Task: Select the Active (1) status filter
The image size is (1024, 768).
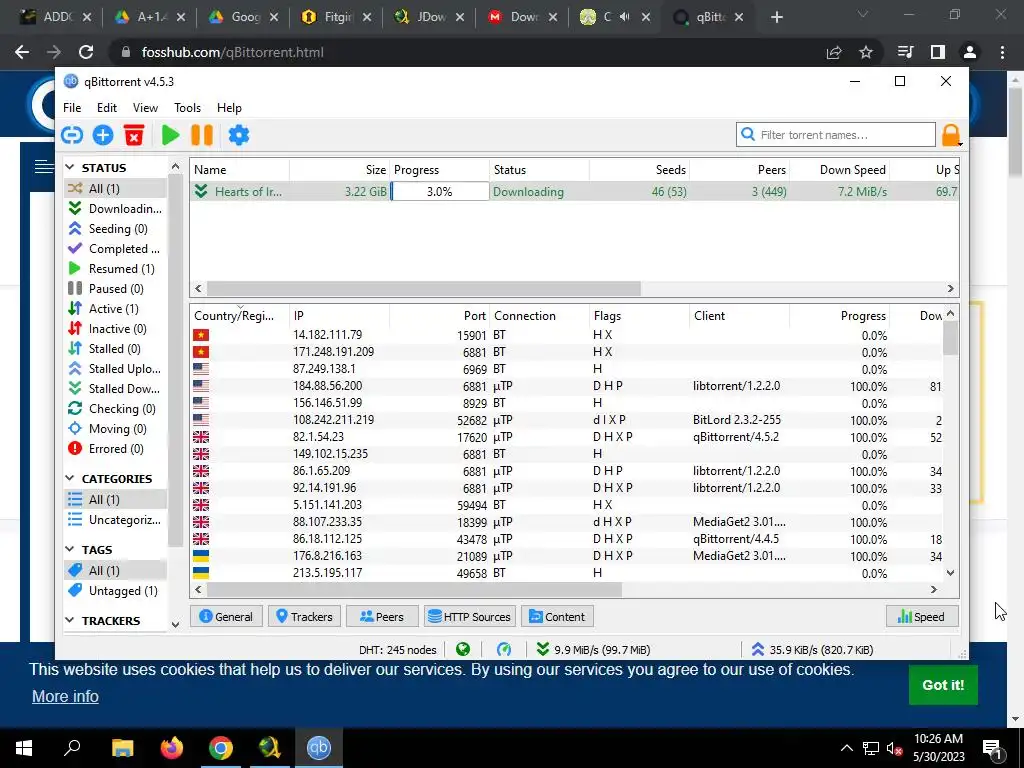Action: tap(115, 308)
